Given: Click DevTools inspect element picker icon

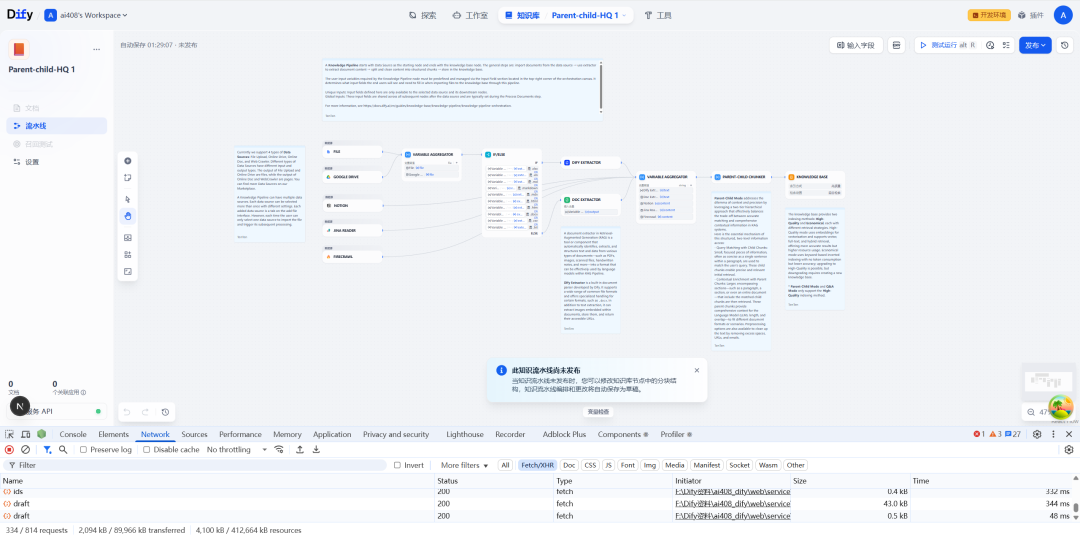Looking at the screenshot, I should tap(10, 434).
